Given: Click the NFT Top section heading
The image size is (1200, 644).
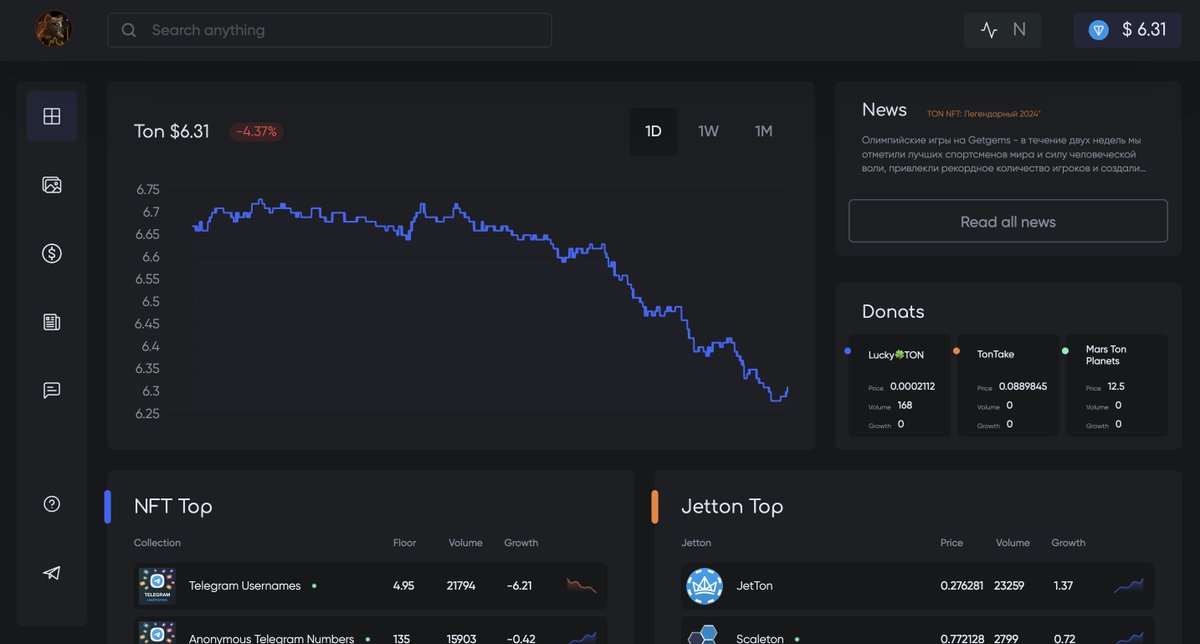Looking at the screenshot, I should pos(173,506).
